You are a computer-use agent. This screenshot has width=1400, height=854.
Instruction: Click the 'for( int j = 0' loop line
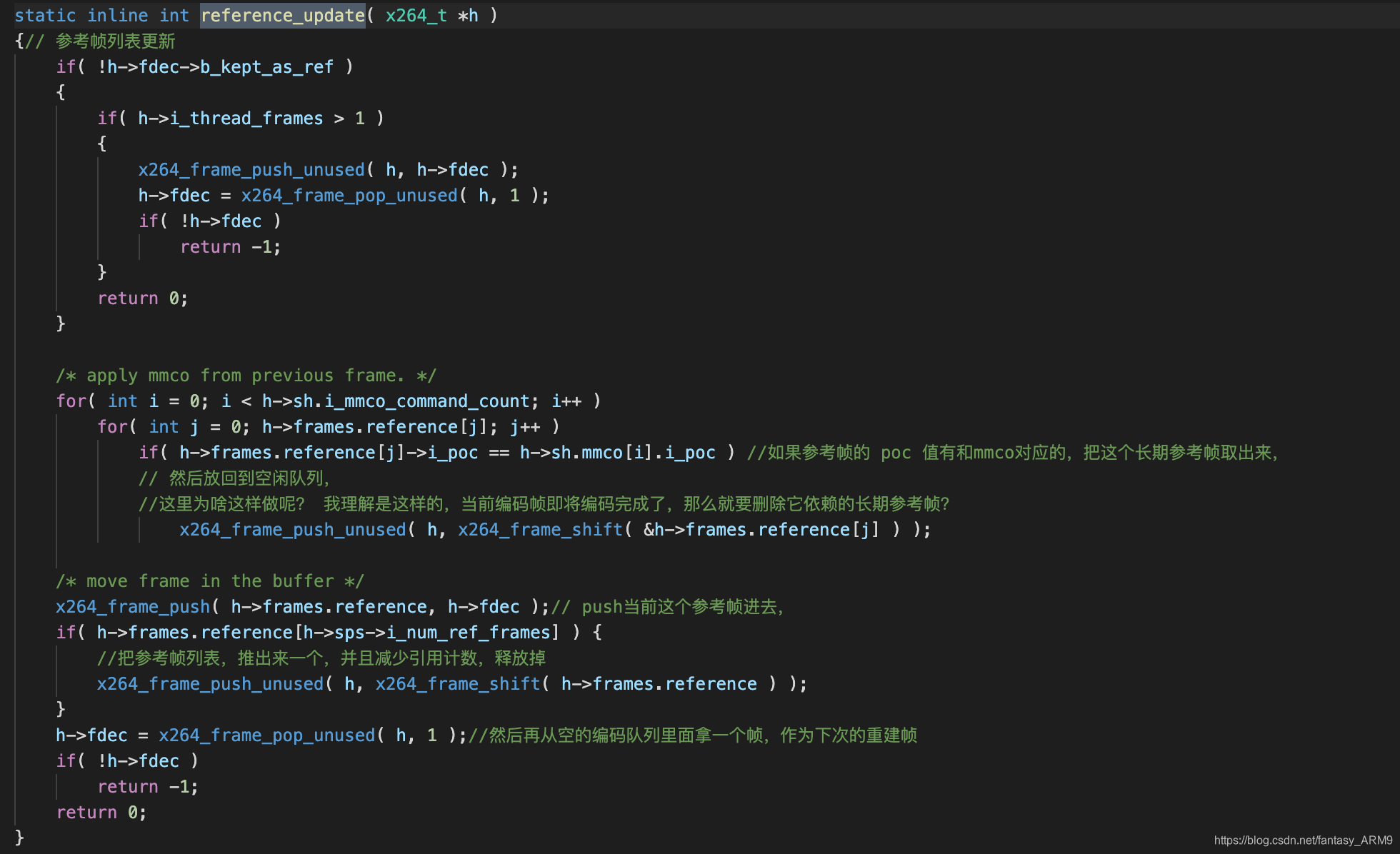tap(329, 426)
